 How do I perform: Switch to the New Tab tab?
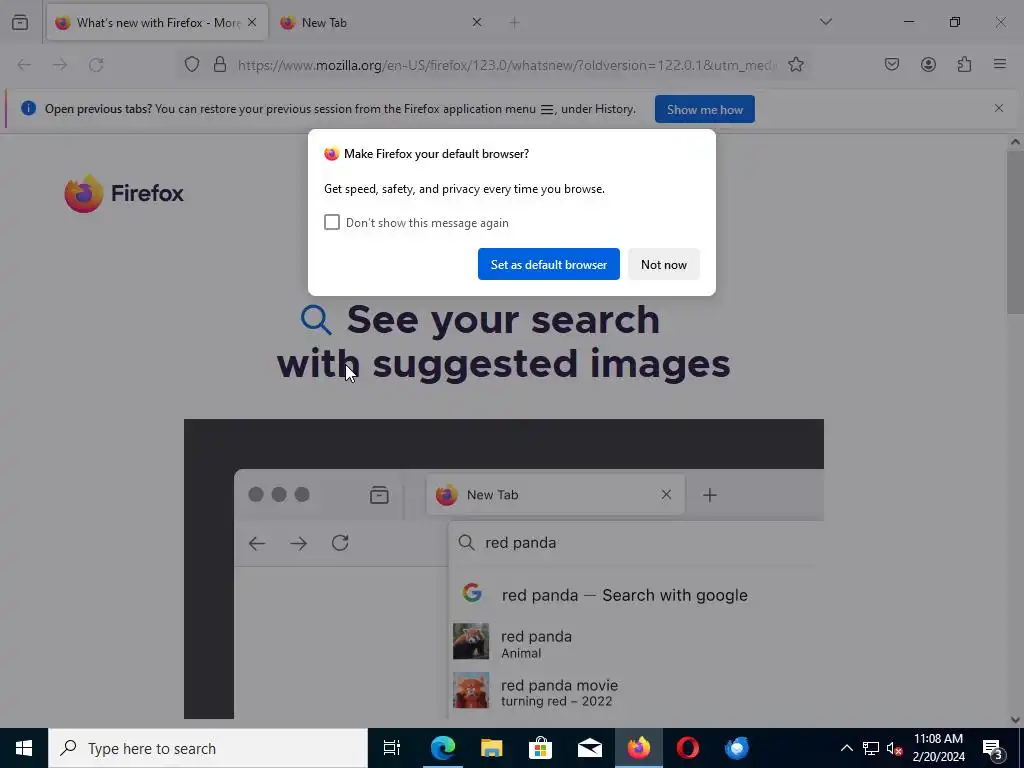point(381,23)
